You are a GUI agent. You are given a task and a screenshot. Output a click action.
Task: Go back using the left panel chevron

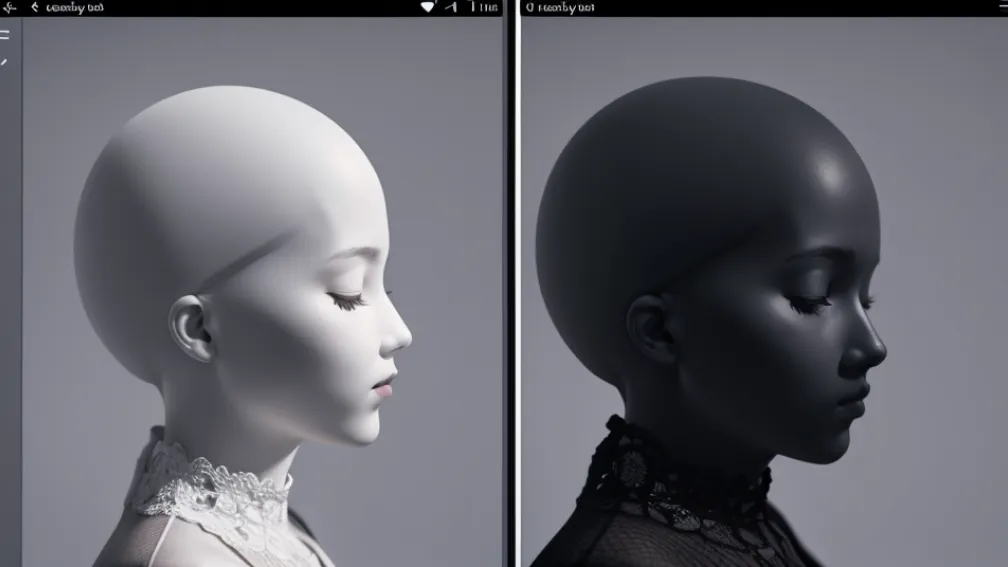coord(33,8)
